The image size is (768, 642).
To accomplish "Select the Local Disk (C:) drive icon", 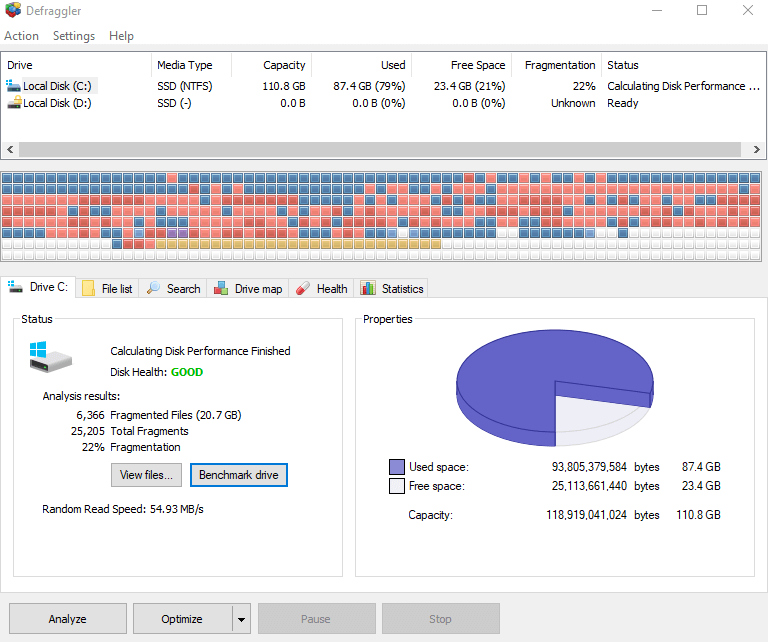I will pyautogui.click(x=14, y=86).
